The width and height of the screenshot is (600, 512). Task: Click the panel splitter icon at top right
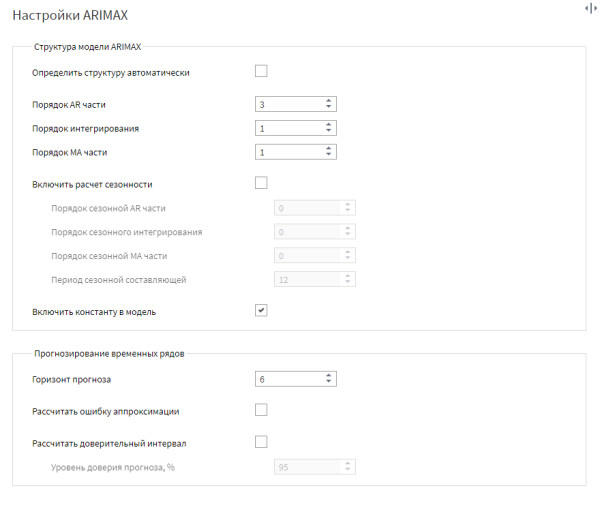(591, 8)
